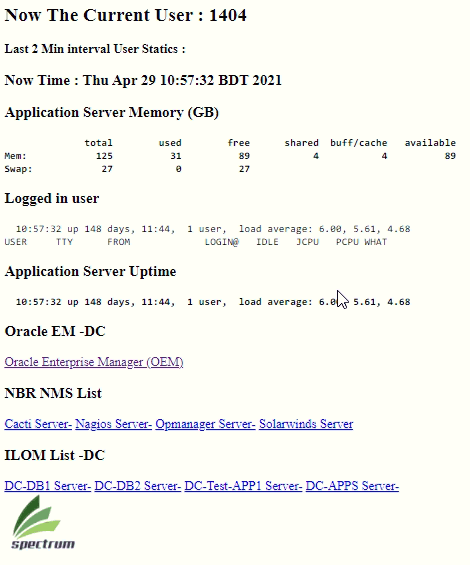Click the Application Server Memory (GB) heading
The image size is (470, 565).
point(112,112)
